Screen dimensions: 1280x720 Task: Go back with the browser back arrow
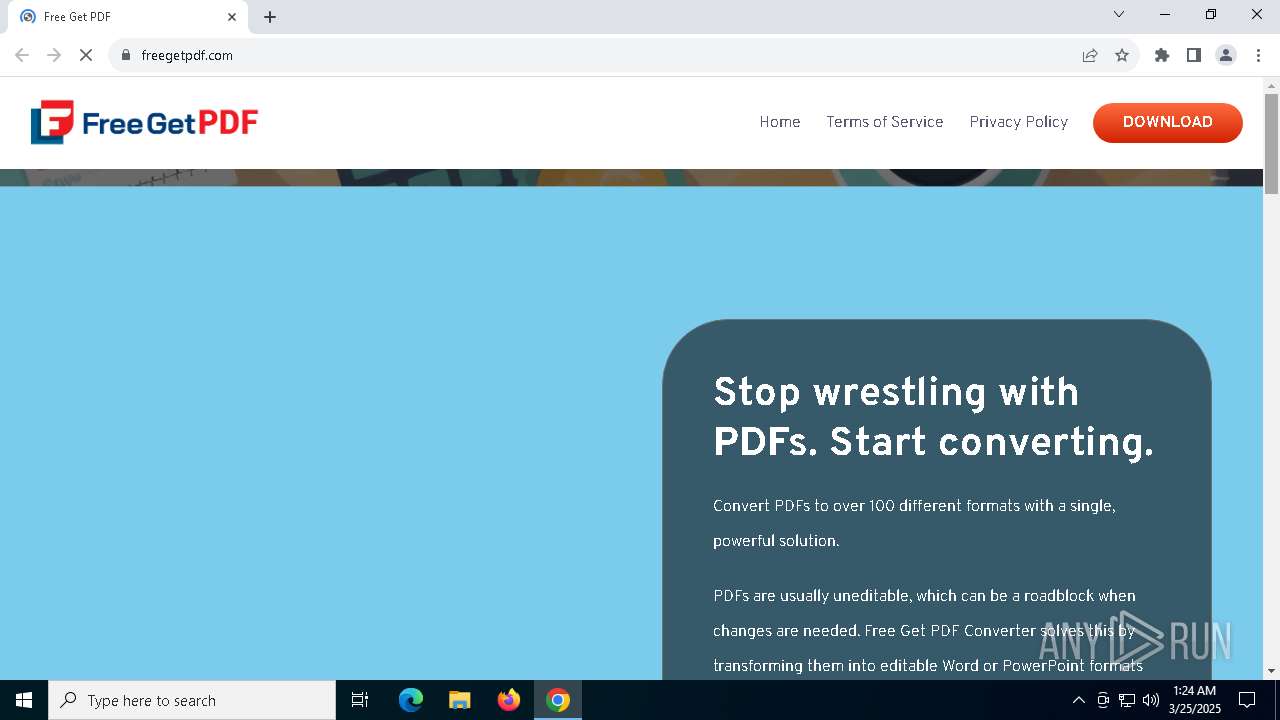[x=22, y=55]
